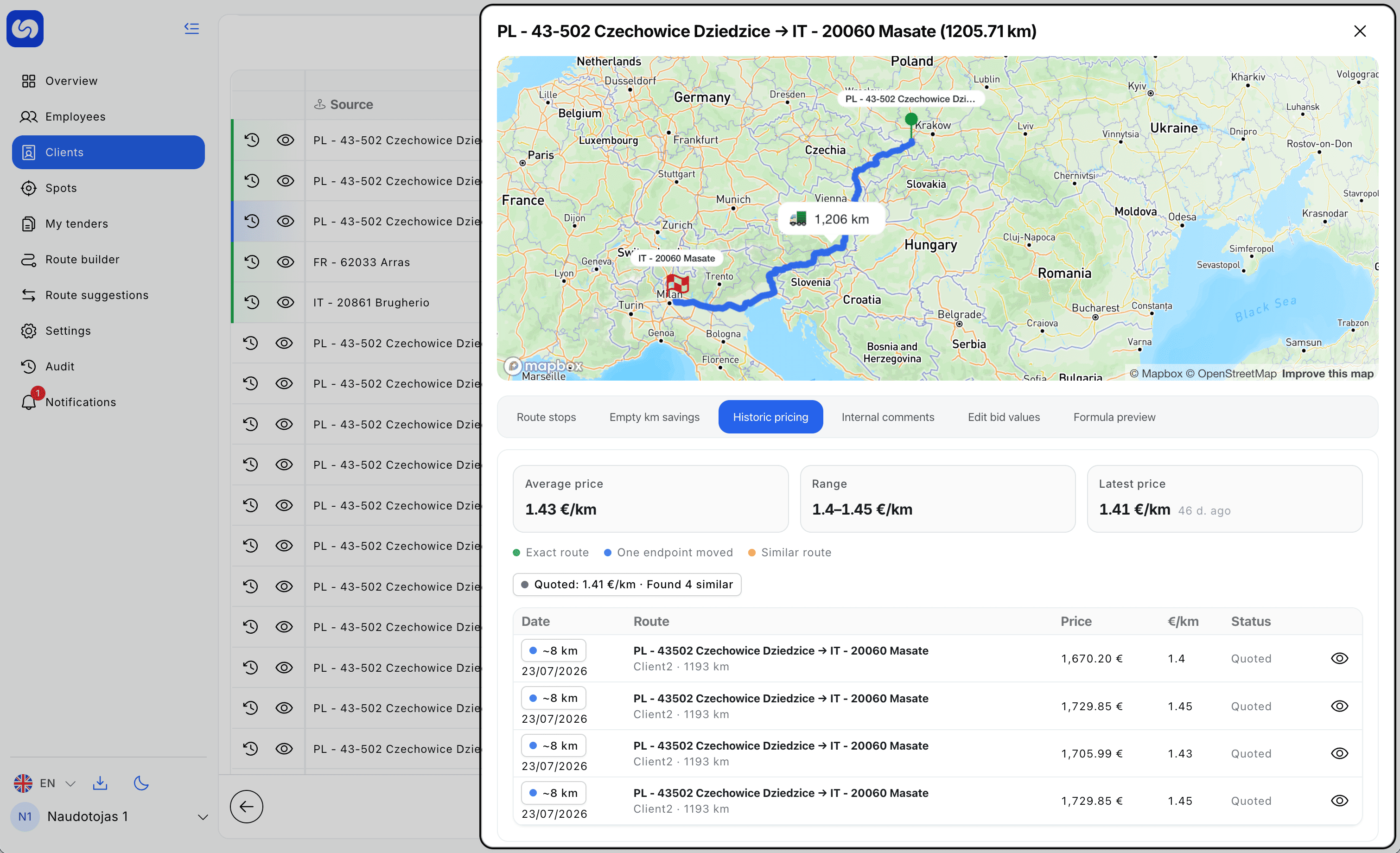Viewport: 1400px width, 853px height.
Task: Click eye icon on FR - 62033 Arras row
Action: [285, 262]
